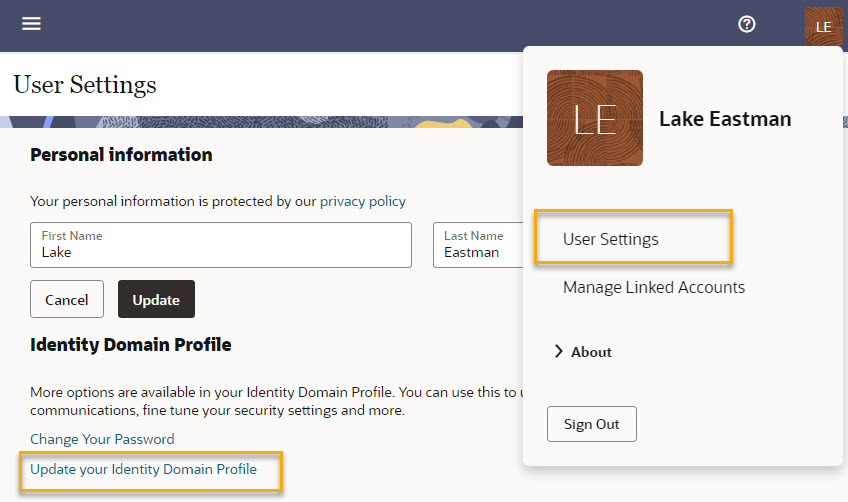Select User Settings in profile menu
This screenshot has width=848, height=502.
pos(611,239)
